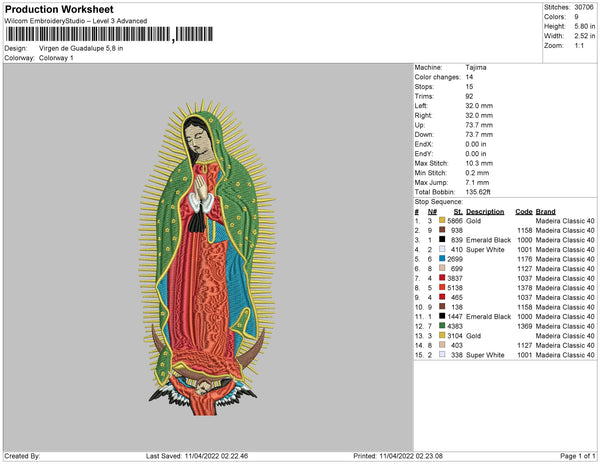Click the brown swatch in stop 2
Image resolution: width=600 pixels, height=464 pixels.
point(442,230)
